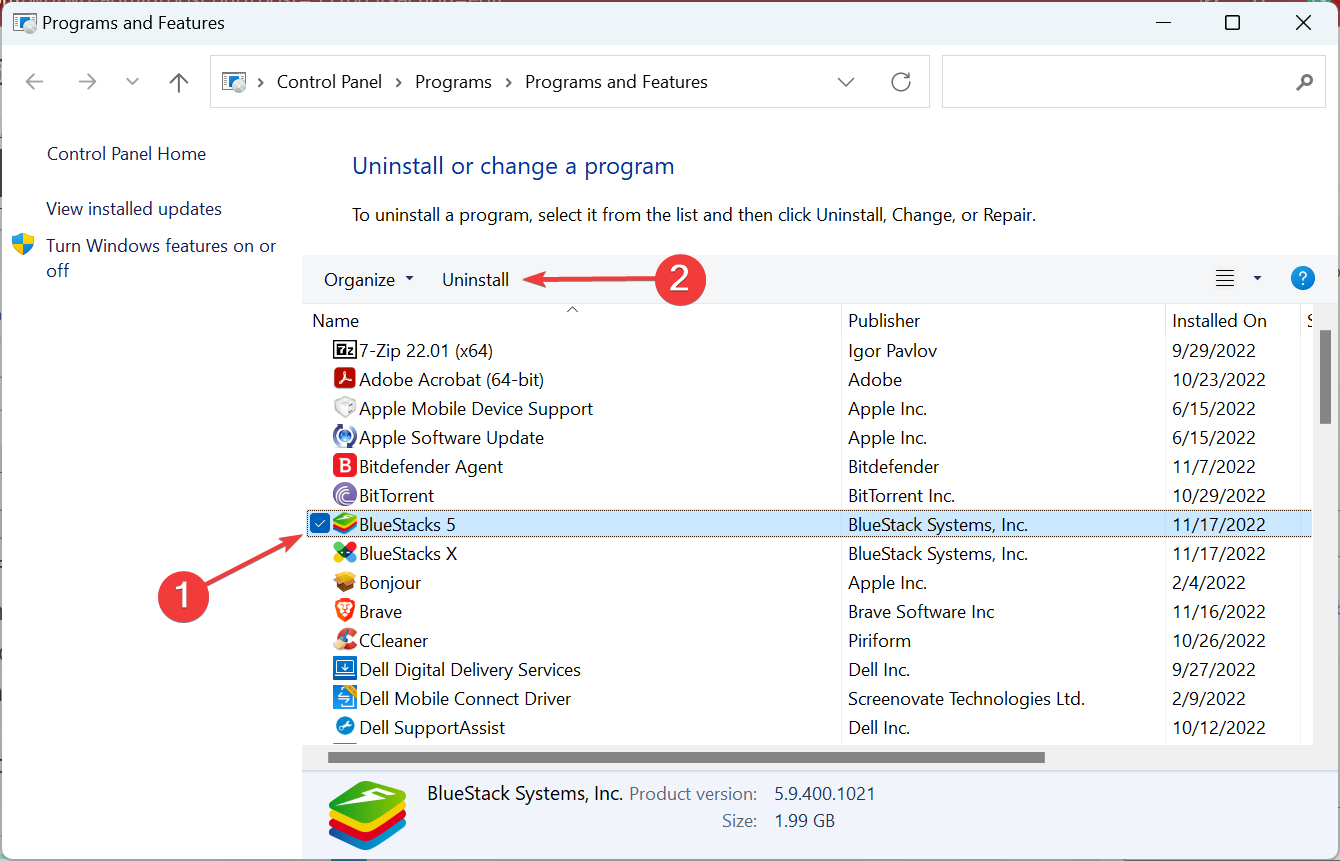The height and width of the screenshot is (861, 1340).
Task: Click the Dell Mobile Connect Driver icon
Action: click(x=344, y=698)
